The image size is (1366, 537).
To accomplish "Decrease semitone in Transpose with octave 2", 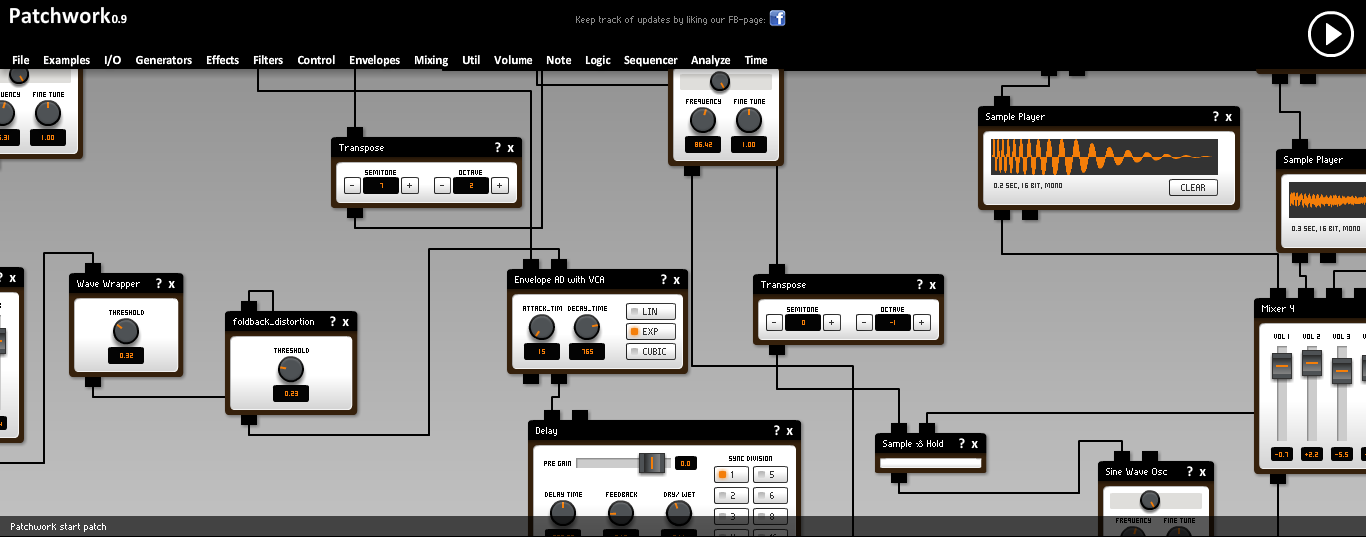I will [x=352, y=185].
